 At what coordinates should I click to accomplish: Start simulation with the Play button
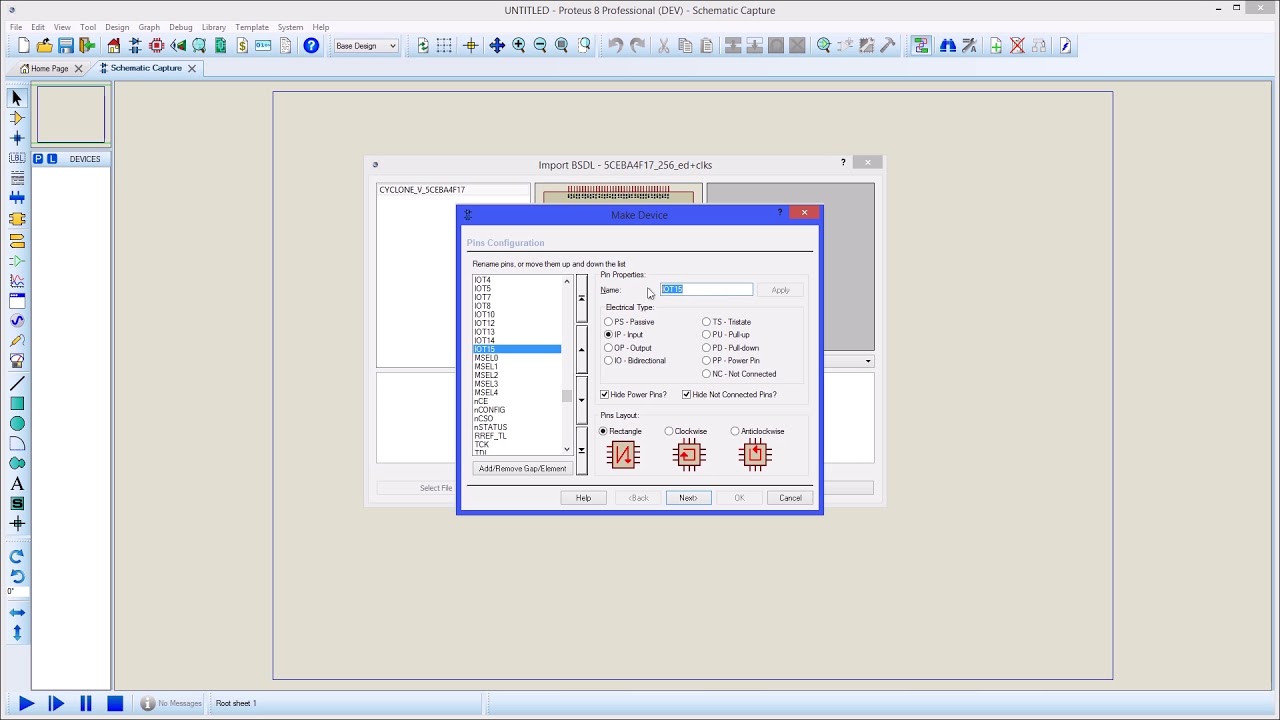[x=27, y=703]
